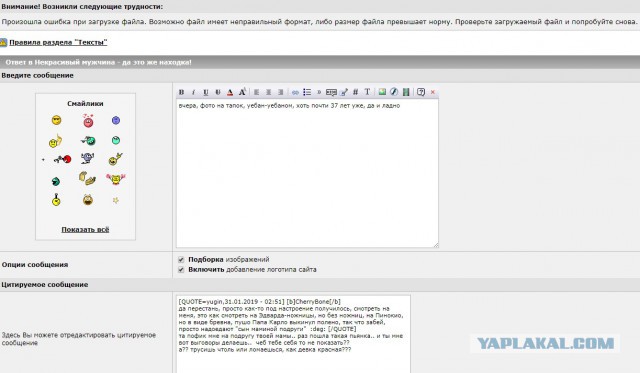Insert the yellow thumbs-up smiley
Screen dimensions: 640x373
click(55, 141)
